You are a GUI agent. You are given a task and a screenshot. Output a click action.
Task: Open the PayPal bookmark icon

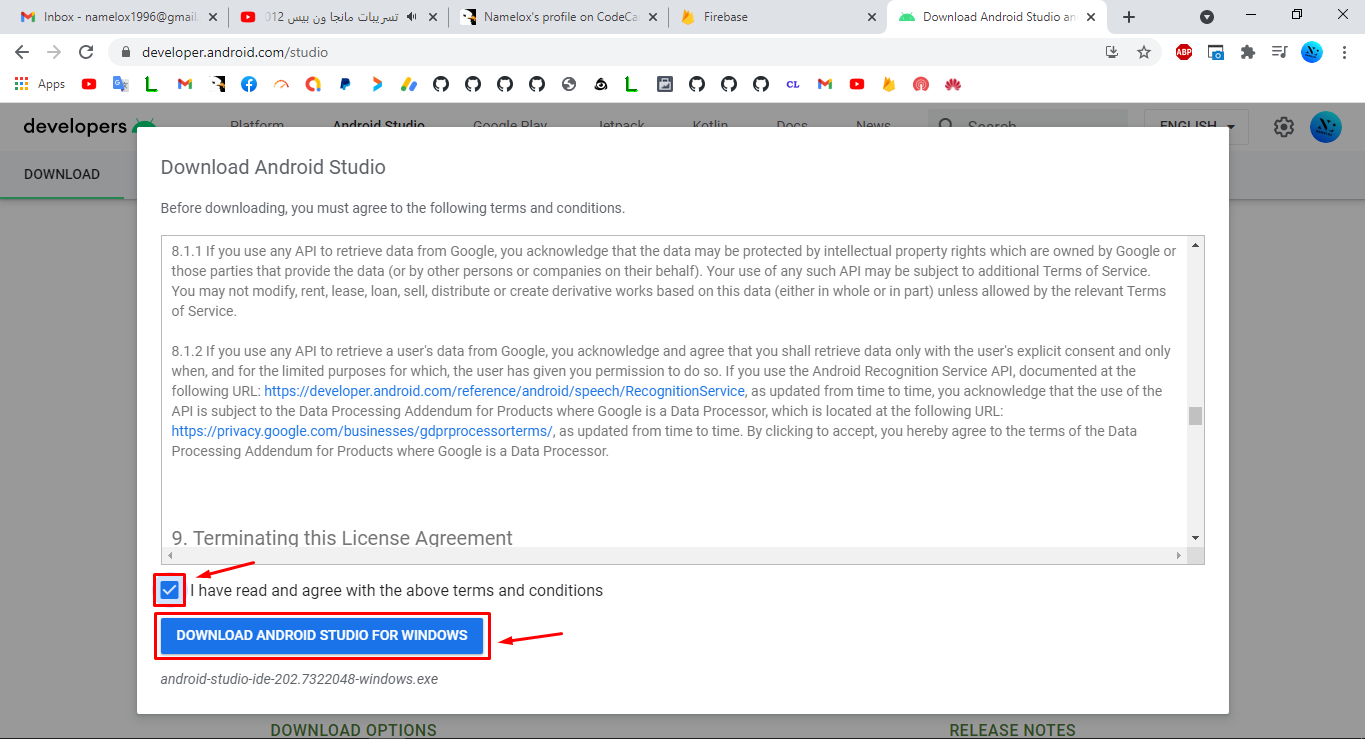click(x=345, y=85)
